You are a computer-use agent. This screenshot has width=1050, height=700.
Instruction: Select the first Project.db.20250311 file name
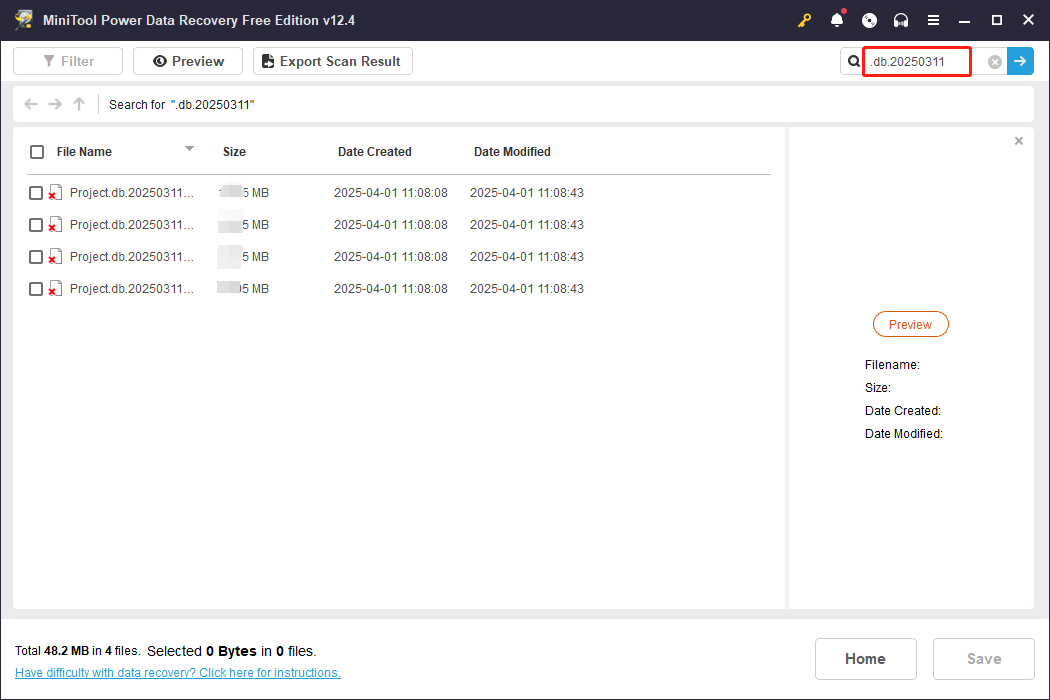[132, 193]
